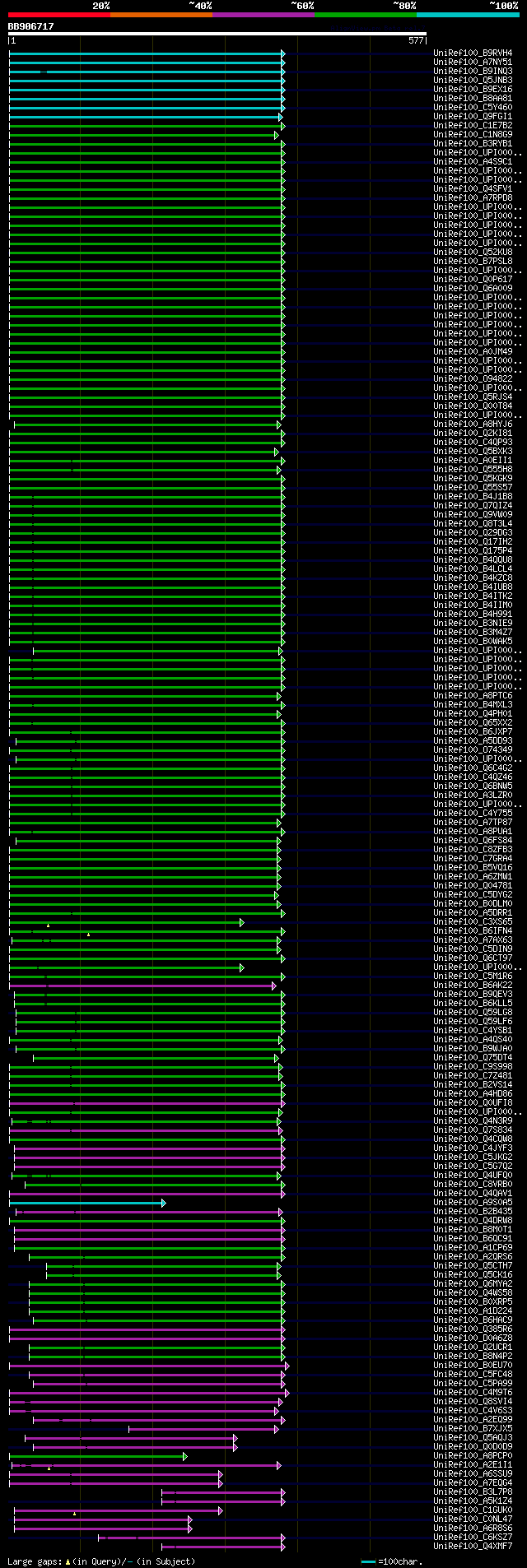Select hit label UniRef100_Q4SFV1
Image resolution: width=527 pixels, height=1568 pixels.
click(x=473, y=188)
